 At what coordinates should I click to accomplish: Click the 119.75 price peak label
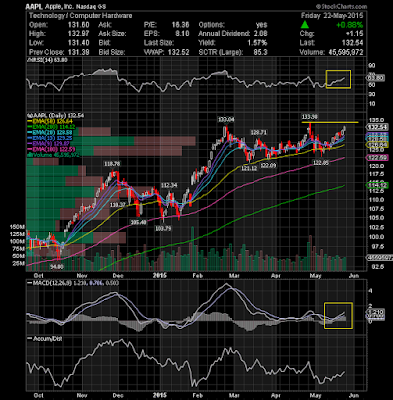[x=112, y=164]
